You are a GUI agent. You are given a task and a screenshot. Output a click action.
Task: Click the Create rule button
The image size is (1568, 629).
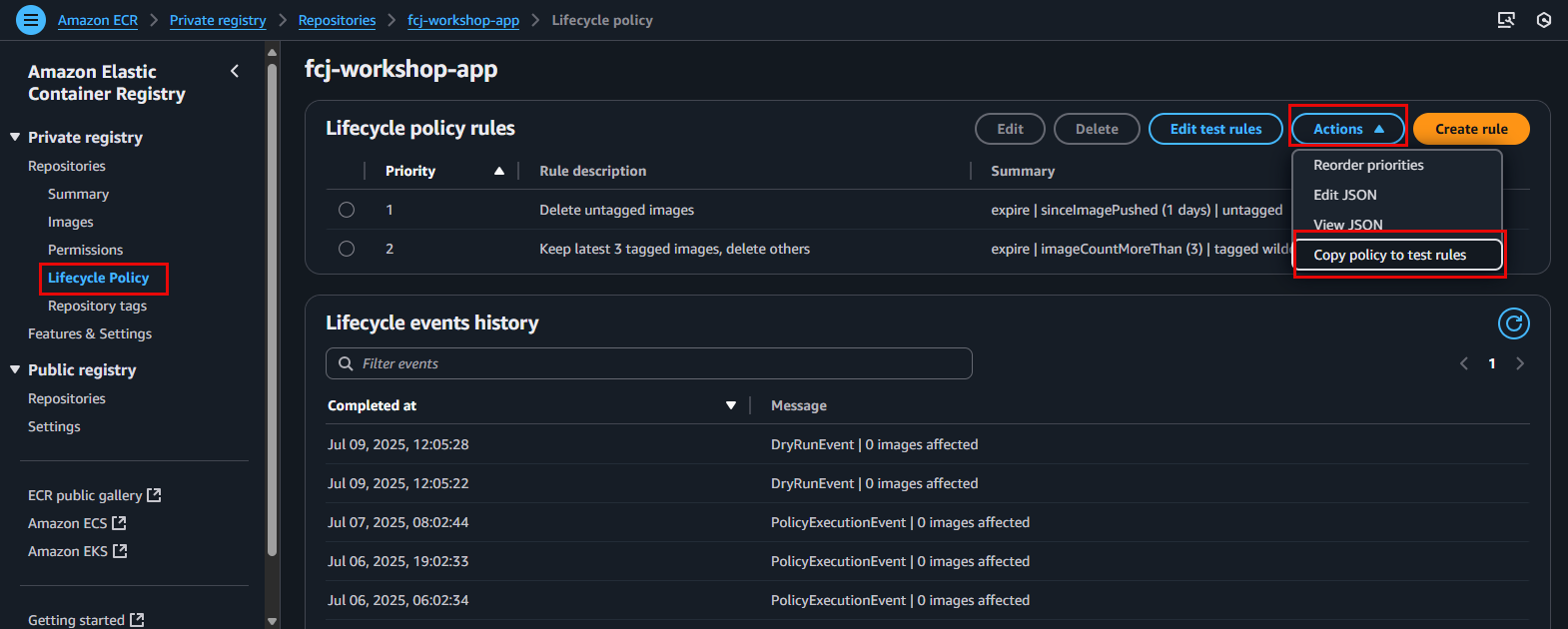pos(1471,129)
